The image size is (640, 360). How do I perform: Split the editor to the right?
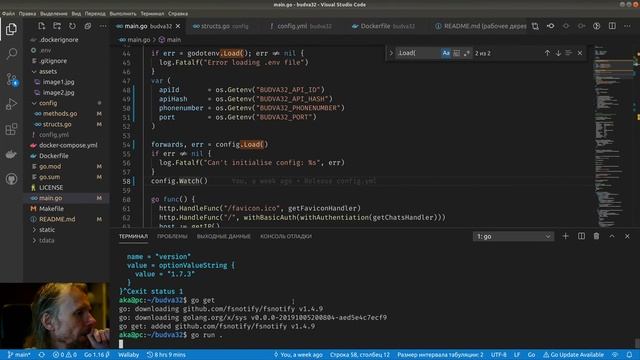click(x=612, y=26)
